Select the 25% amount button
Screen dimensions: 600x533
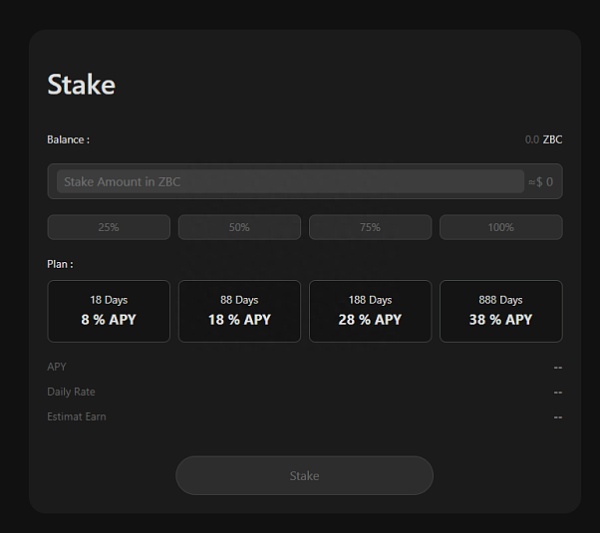click(x=108, y=227)
